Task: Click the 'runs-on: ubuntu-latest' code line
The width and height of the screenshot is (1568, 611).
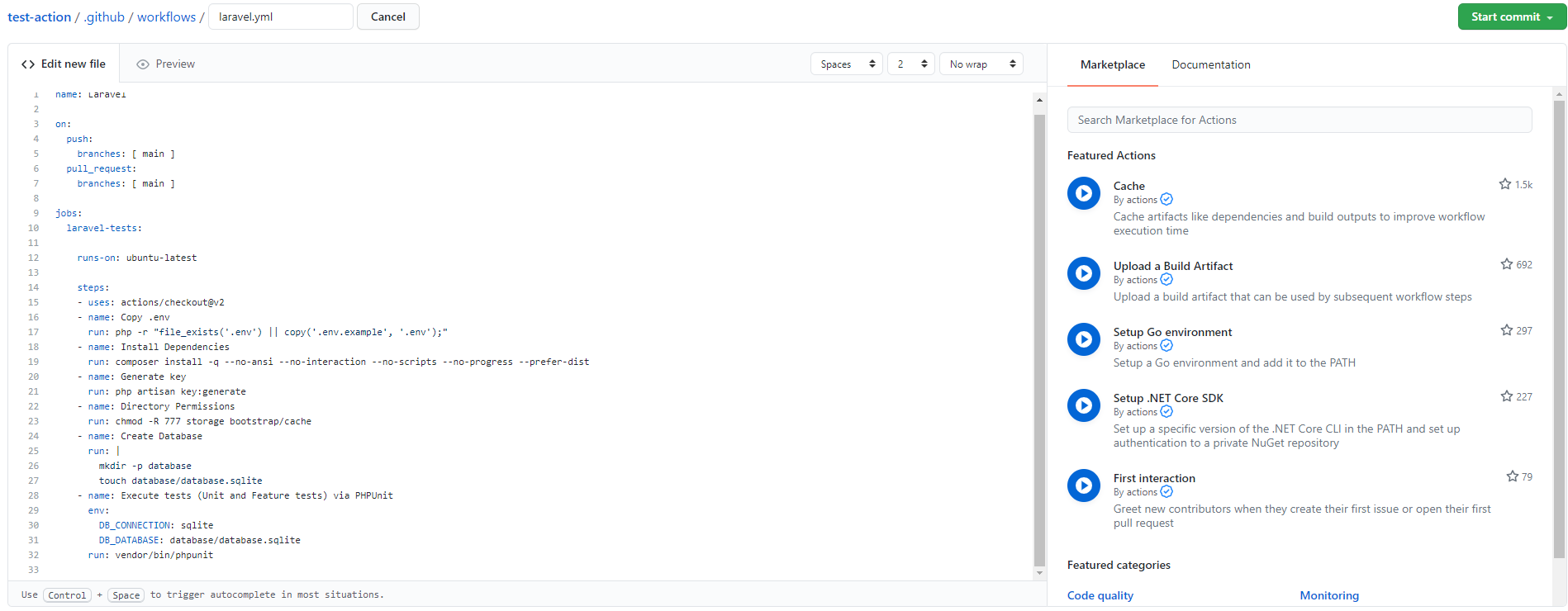Action: [x=137, y=258]
